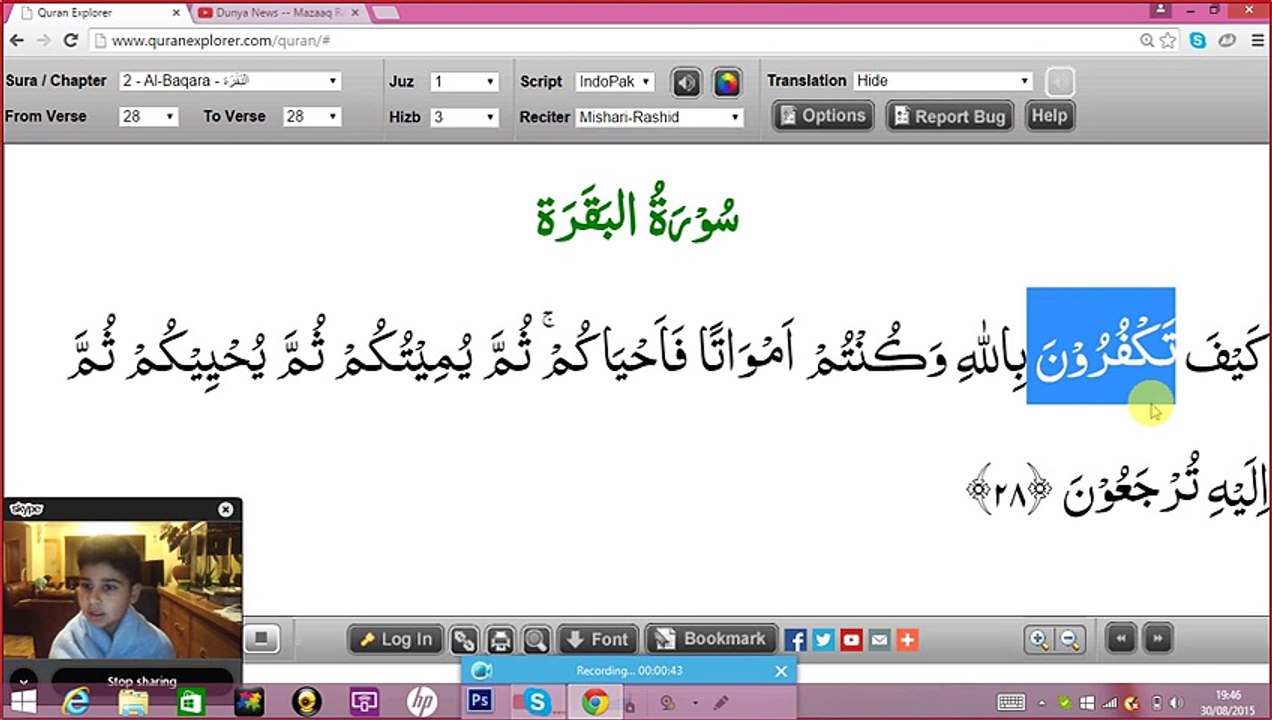Click the disabled translation audio button

click(x=1060, y=81)
